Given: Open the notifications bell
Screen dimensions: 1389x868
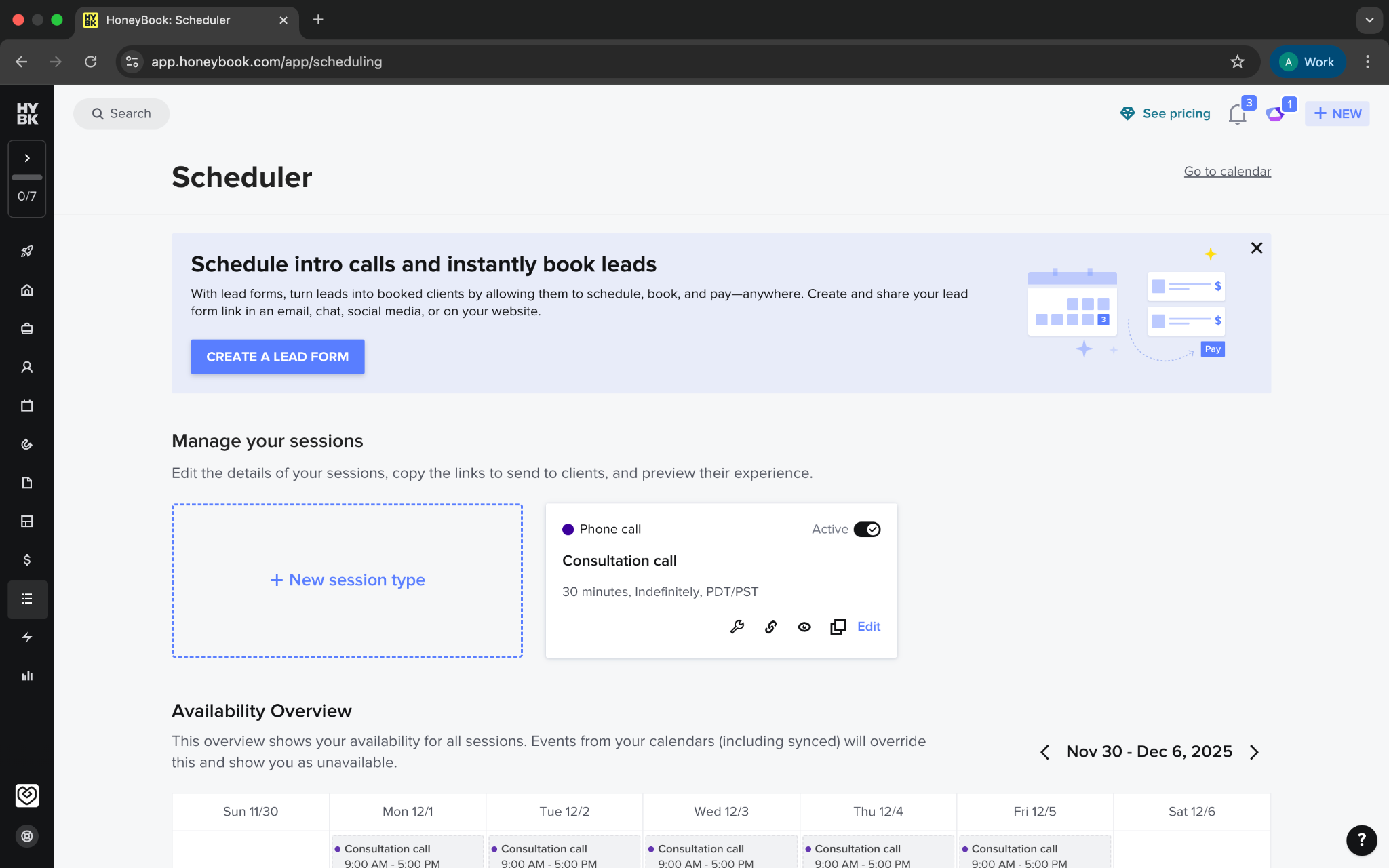Looking at the screenshot, I should point(1237,114).
